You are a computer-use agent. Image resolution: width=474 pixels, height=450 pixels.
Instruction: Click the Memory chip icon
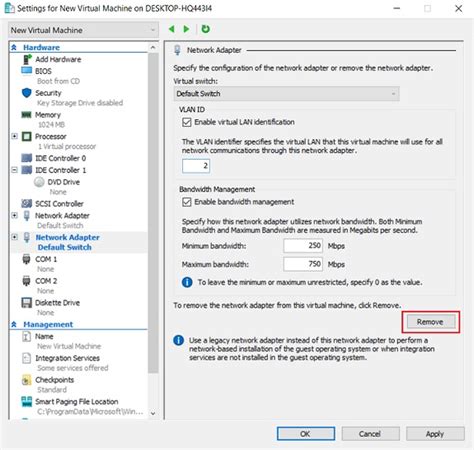[x=26, y=115]
